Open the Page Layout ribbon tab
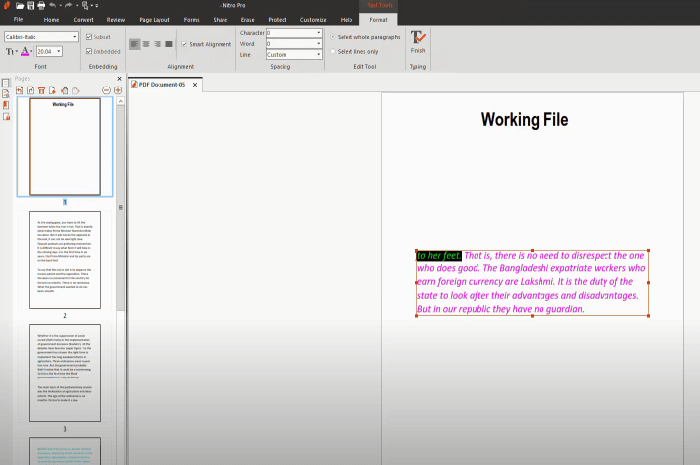Screen dimensions: 700x465 153,19
